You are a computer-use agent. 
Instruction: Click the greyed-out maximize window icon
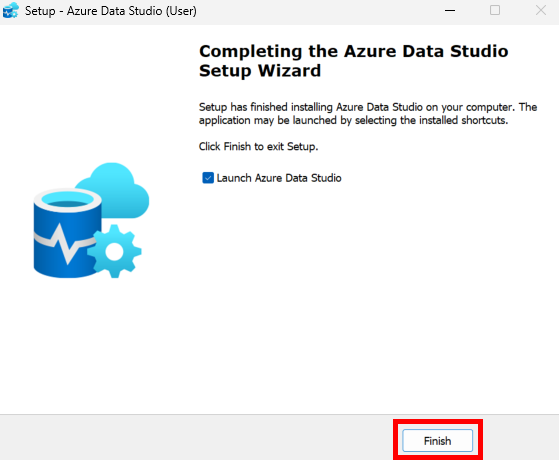[x=495, y=10]
